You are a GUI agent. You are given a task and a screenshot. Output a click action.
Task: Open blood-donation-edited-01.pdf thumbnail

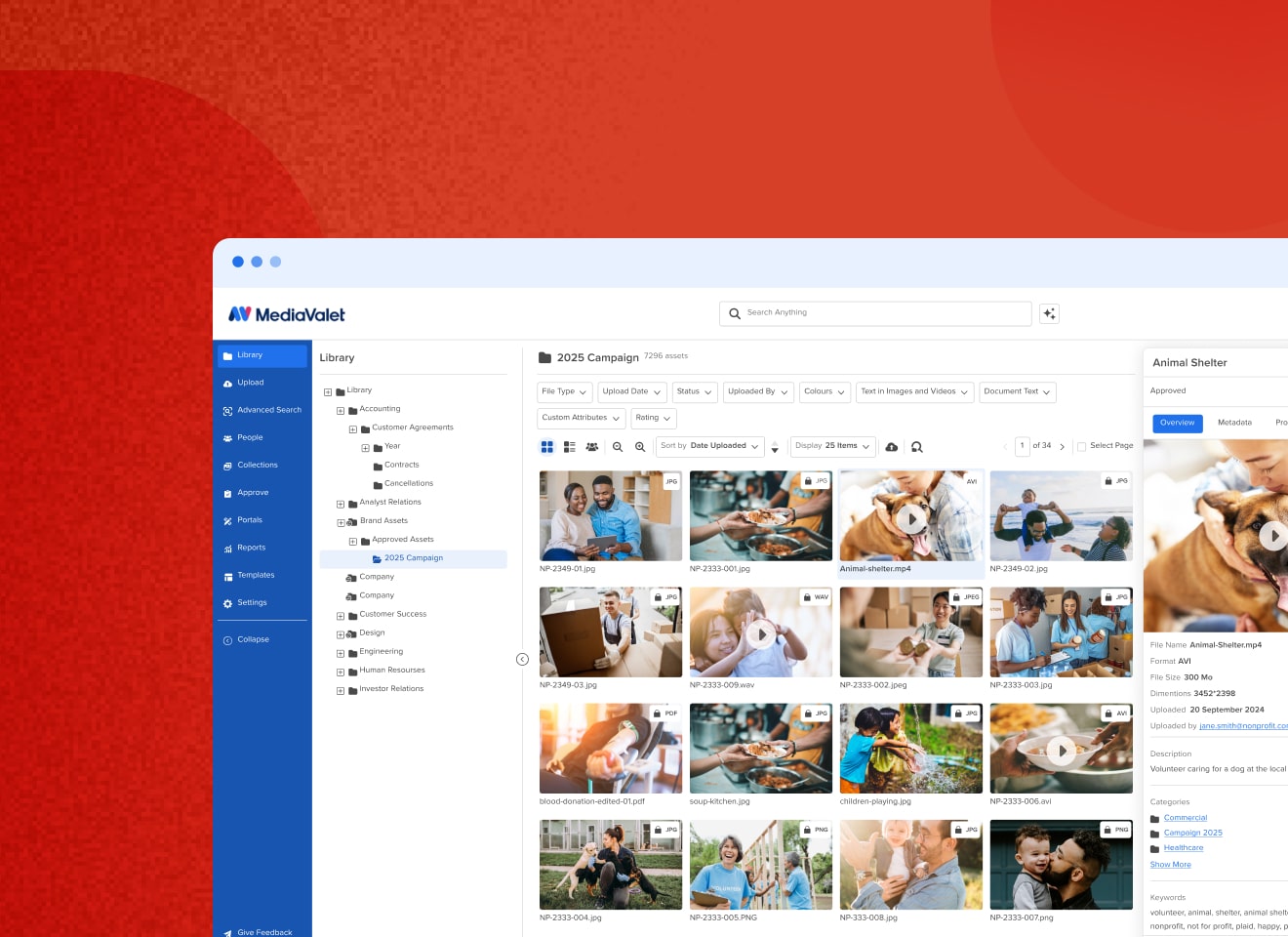tap(611, 749)
